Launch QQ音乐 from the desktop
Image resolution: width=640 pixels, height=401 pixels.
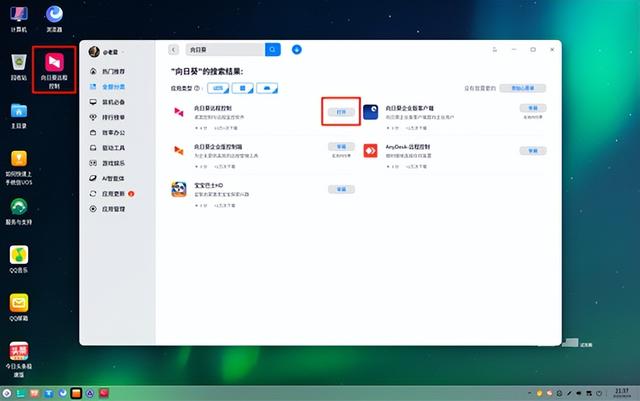(x=19, y=260)
